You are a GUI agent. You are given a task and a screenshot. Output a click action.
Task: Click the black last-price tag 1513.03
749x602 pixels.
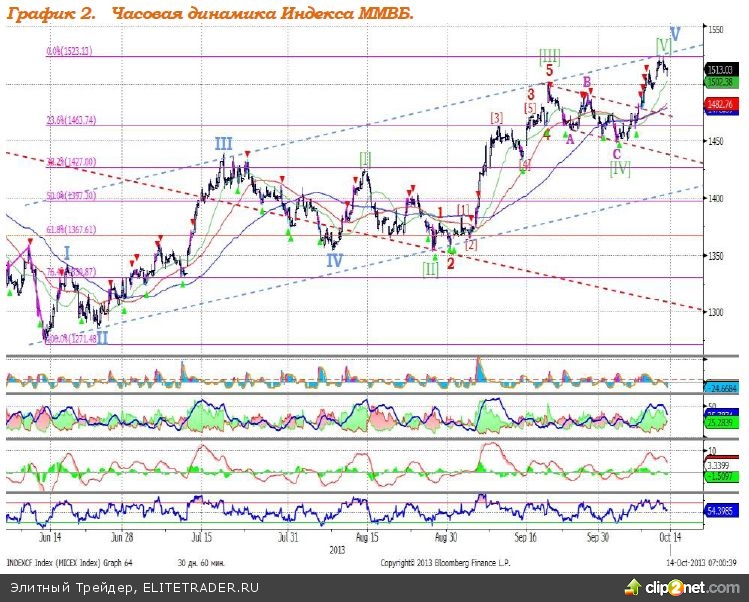pos(721,70)
